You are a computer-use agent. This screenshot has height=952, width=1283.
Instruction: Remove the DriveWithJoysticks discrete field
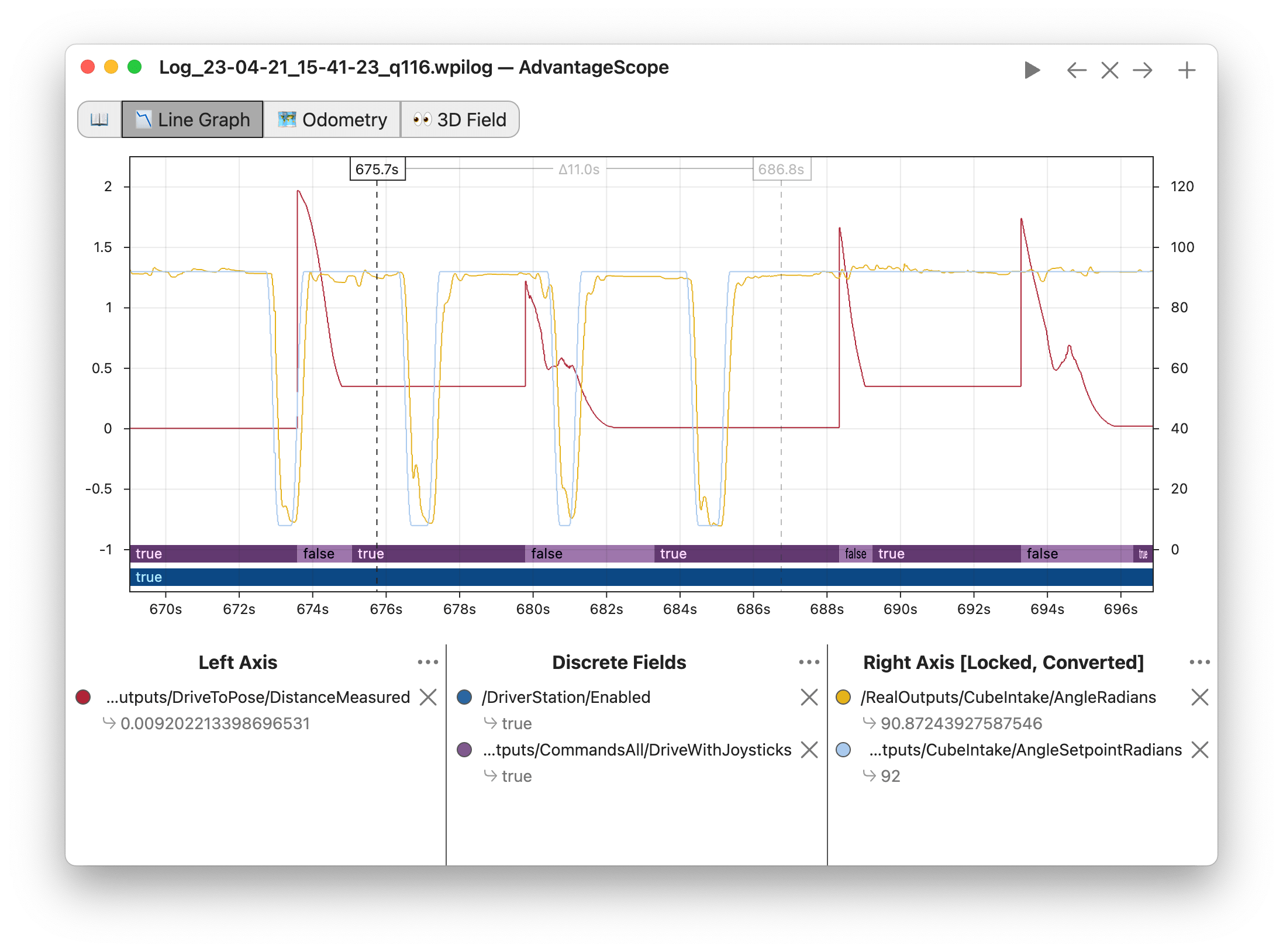[x=810, y=750]
